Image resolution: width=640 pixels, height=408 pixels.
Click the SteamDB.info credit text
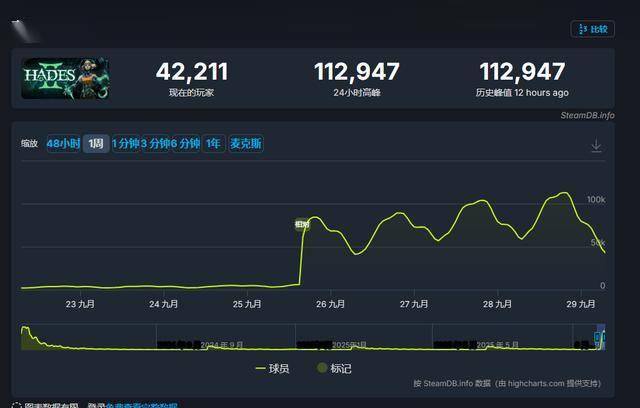(x=587, y=115)
